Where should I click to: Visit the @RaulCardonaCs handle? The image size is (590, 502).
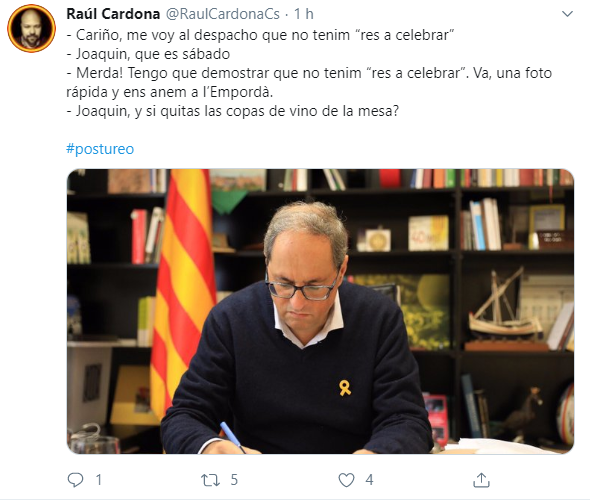(222, 14)
